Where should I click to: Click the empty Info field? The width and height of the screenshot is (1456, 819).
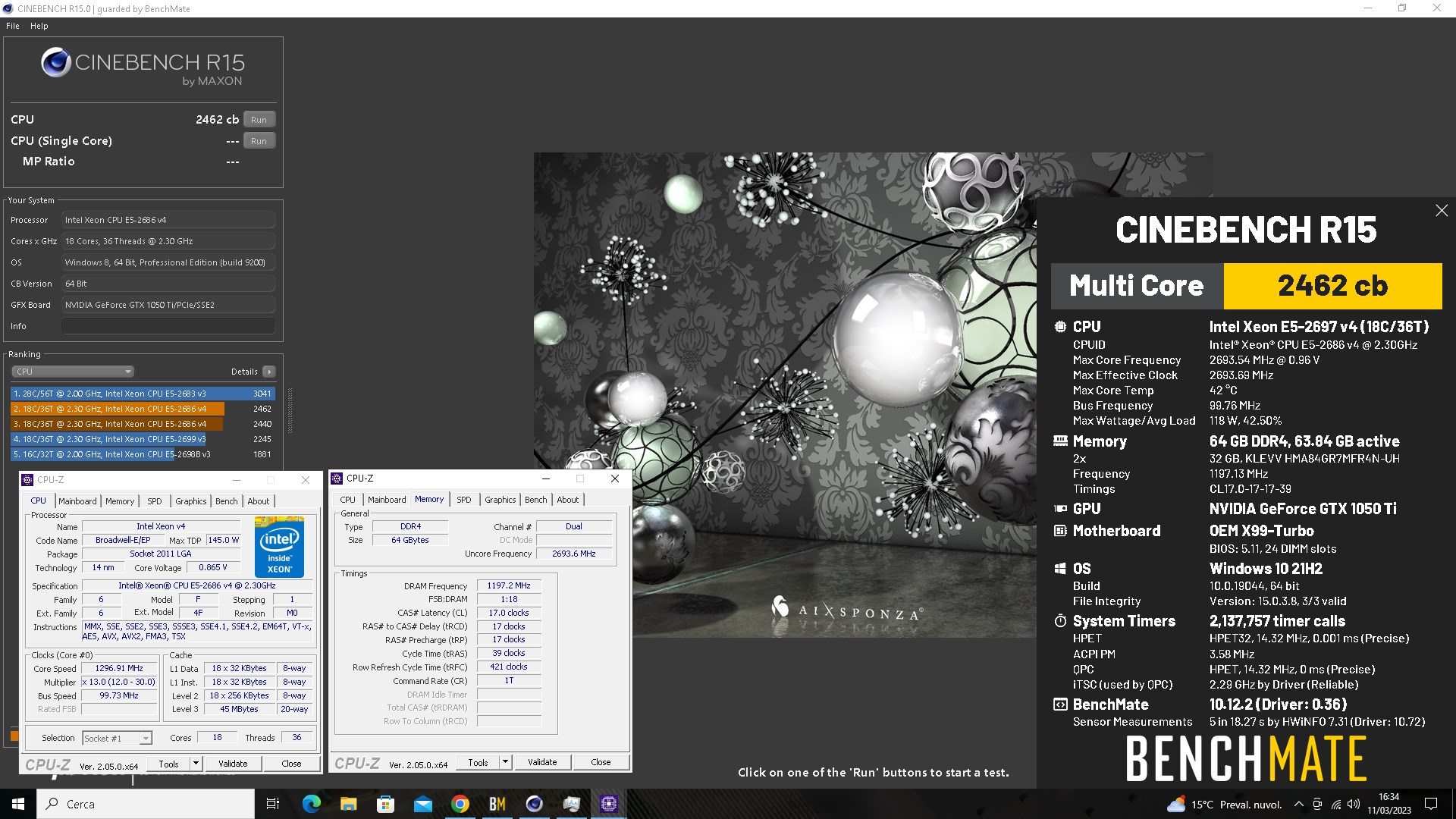(x=168, y=326)
